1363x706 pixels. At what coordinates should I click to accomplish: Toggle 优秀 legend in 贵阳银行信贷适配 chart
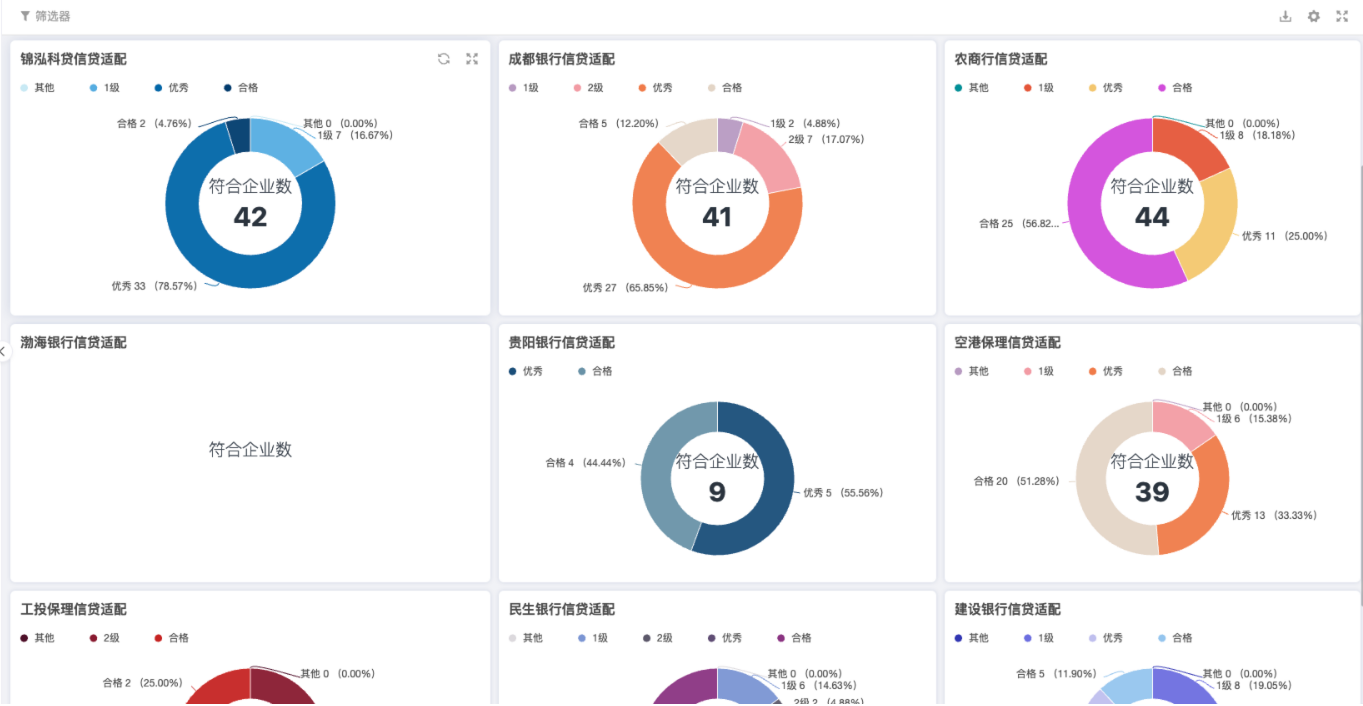[525, 371]
